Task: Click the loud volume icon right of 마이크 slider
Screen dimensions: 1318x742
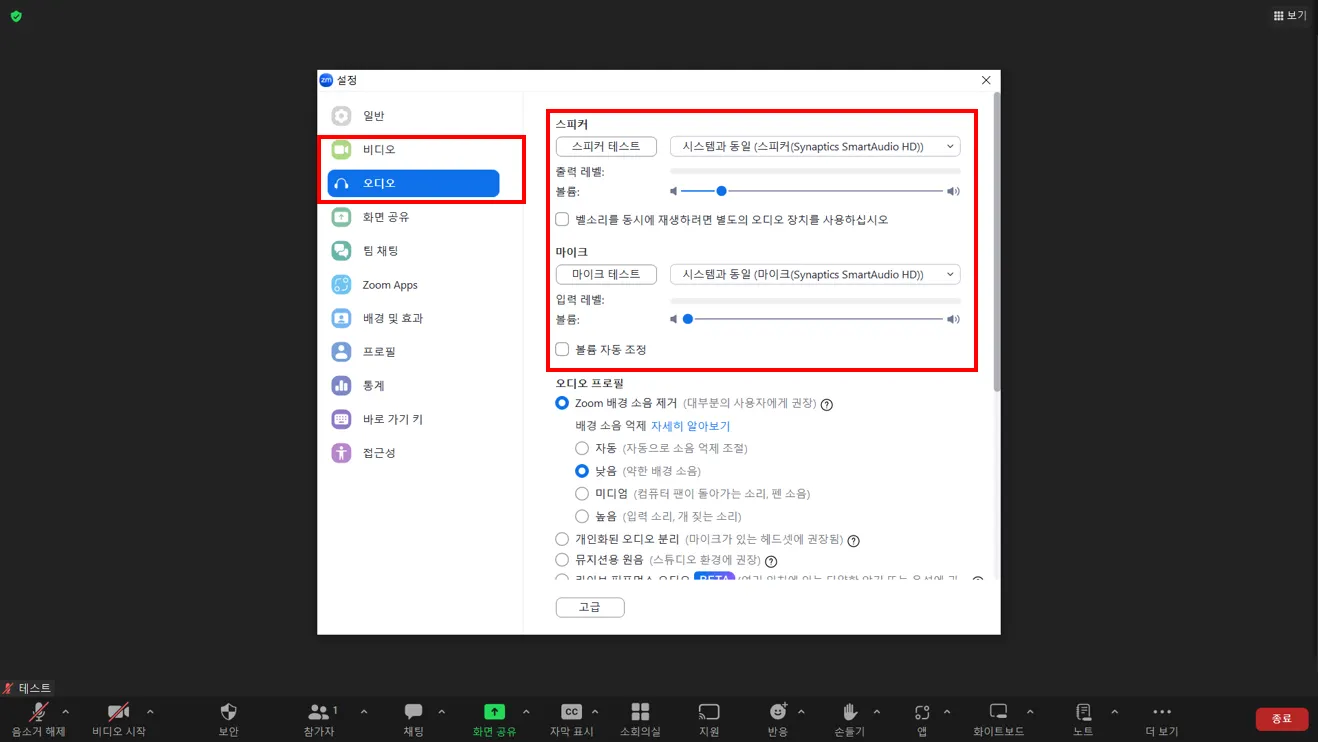Action: tap(953, 320)
